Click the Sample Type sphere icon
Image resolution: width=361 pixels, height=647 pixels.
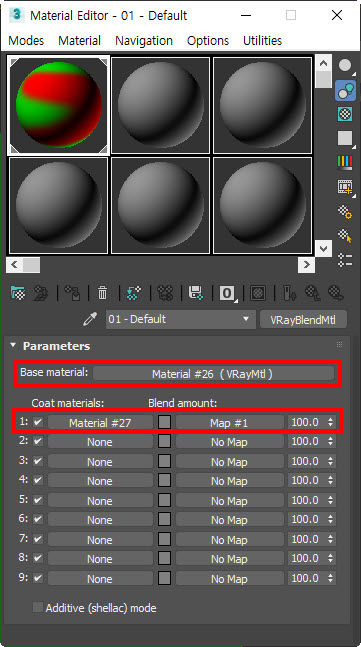[345, 66]
